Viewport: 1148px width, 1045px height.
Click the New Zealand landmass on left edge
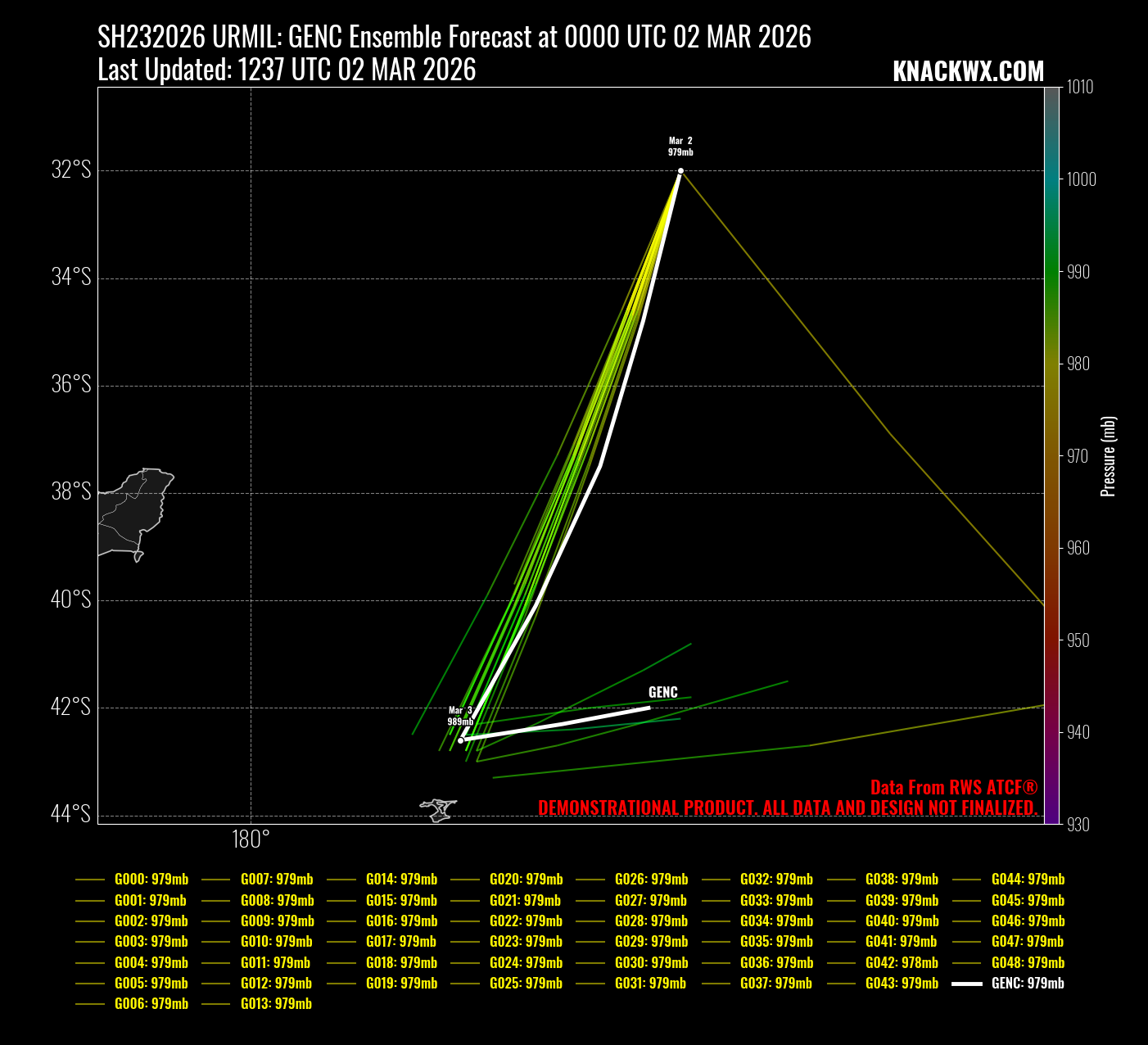click(131, 513)
